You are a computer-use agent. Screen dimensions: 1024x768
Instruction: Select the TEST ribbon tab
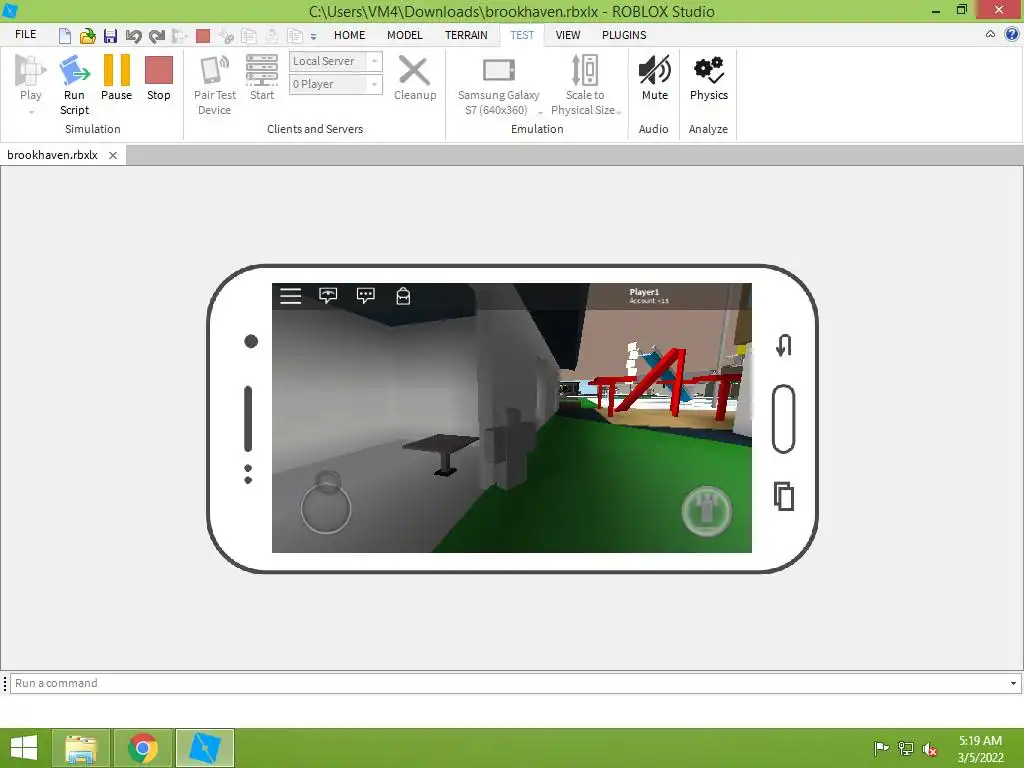[x=522, y=35]
